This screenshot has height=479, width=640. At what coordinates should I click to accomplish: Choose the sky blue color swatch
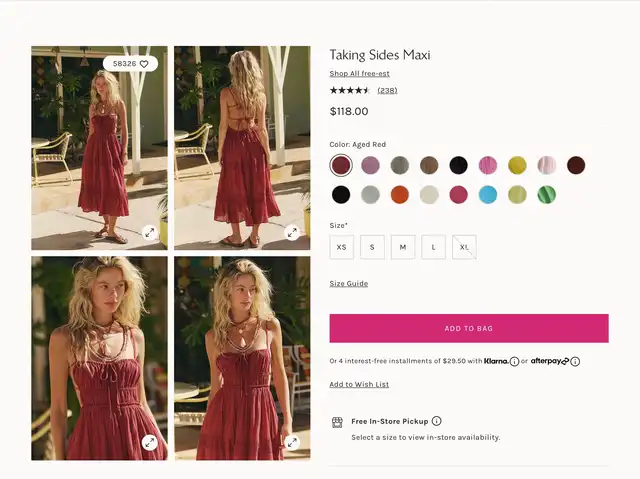coord(488,195)
